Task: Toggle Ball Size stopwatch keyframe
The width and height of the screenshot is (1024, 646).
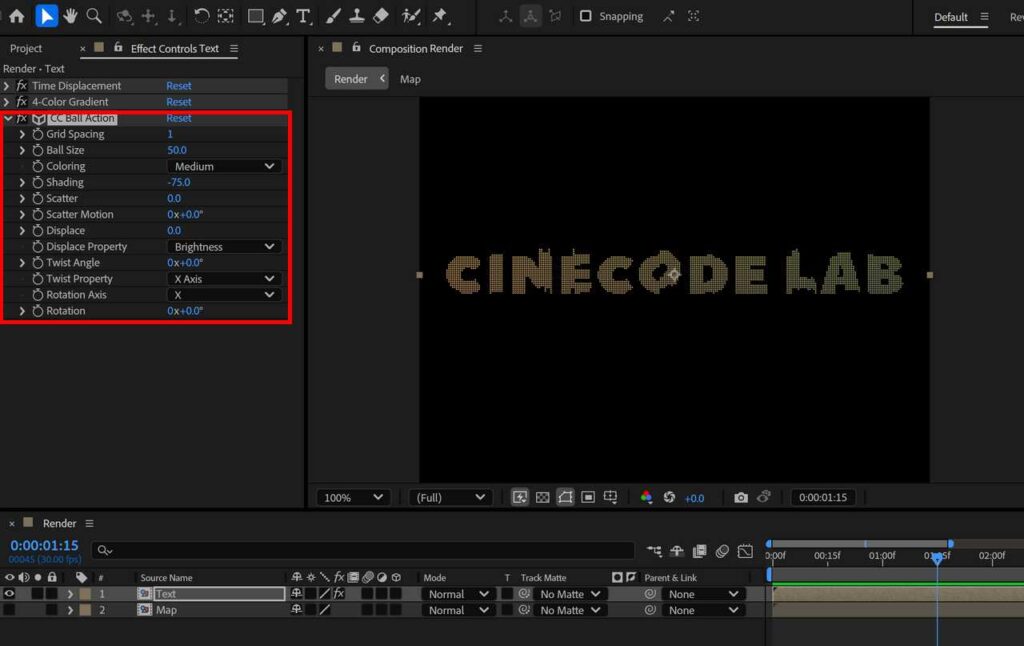Action: point(38,150)
